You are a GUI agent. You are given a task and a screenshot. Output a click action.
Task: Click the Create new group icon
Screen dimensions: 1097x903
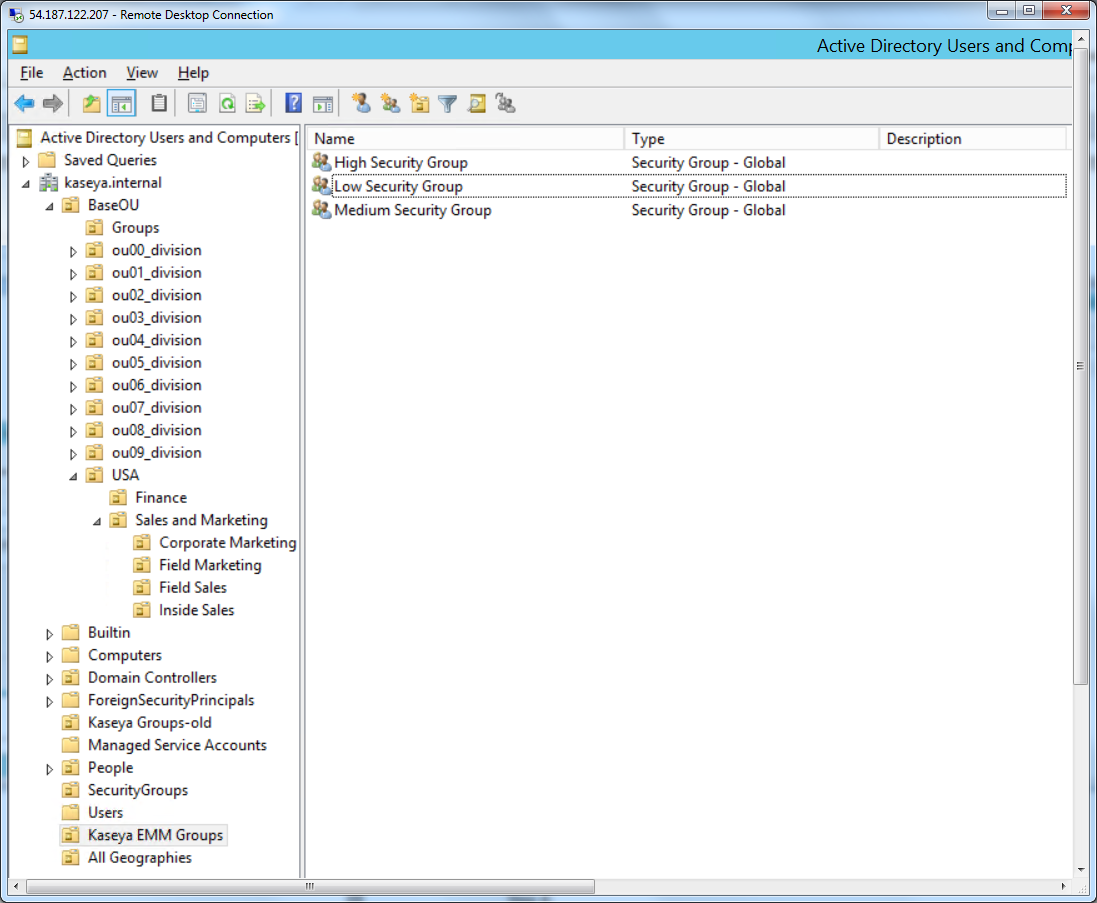(x=390, y=103)
